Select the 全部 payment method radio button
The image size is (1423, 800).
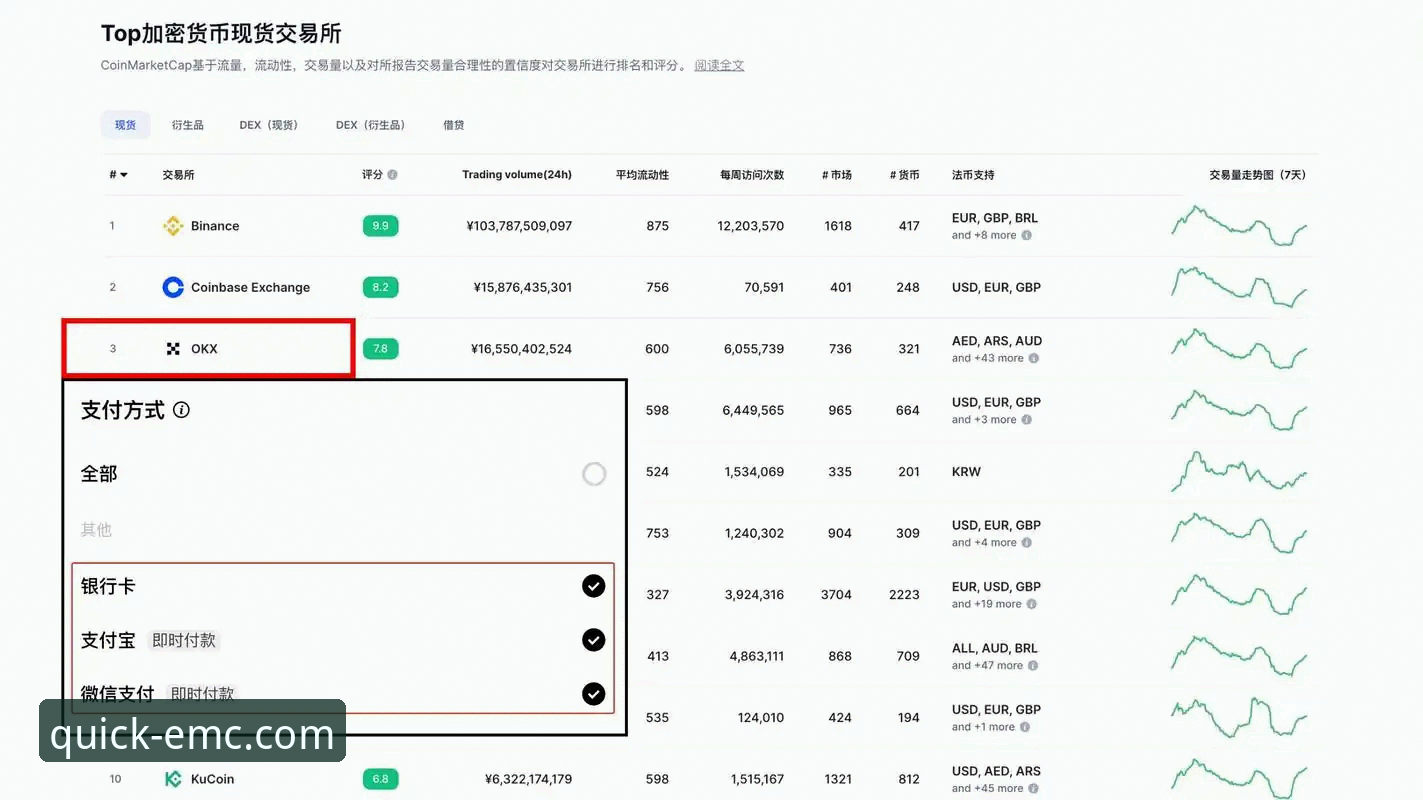594,474
